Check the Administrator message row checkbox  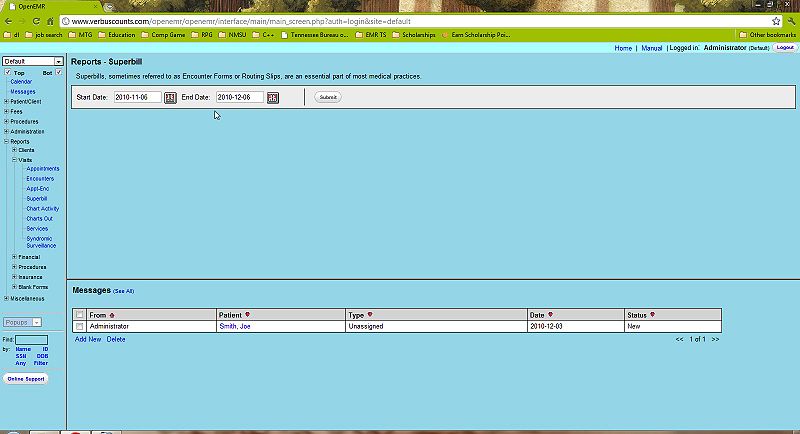pos(79,326)
